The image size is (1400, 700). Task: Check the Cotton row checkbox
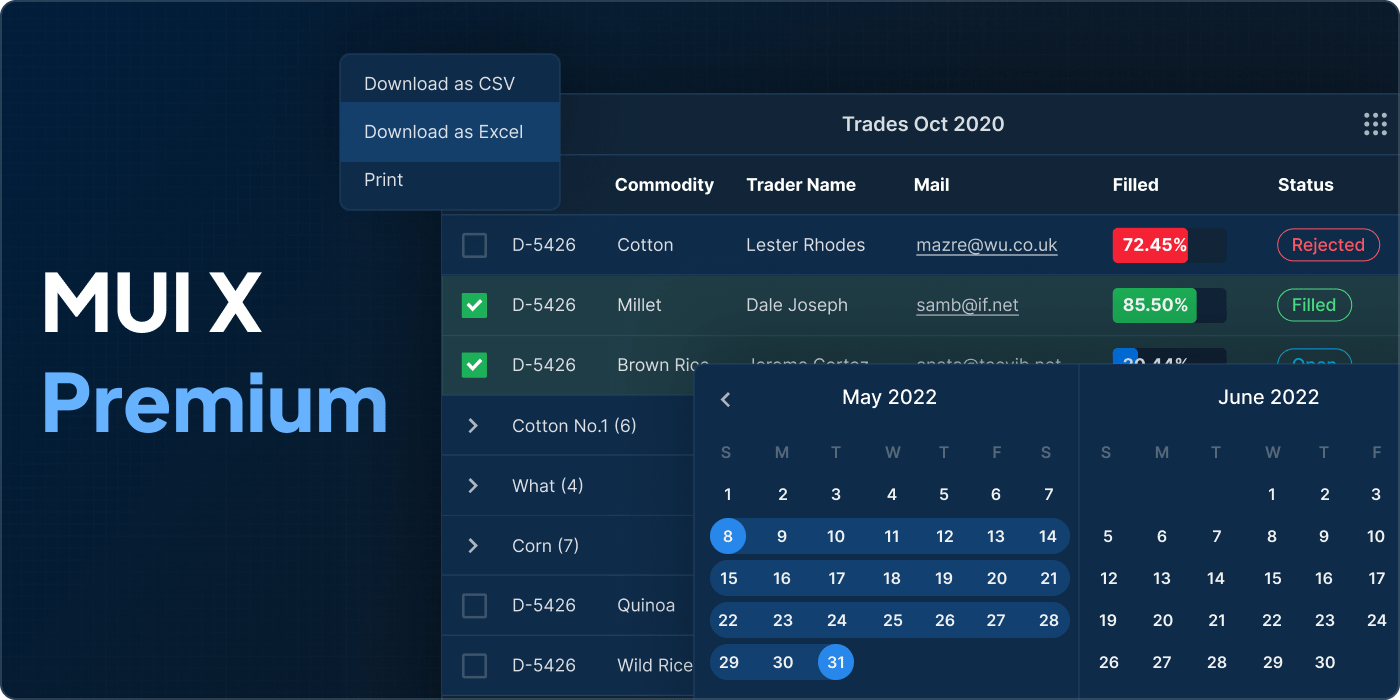pos(474,245)
